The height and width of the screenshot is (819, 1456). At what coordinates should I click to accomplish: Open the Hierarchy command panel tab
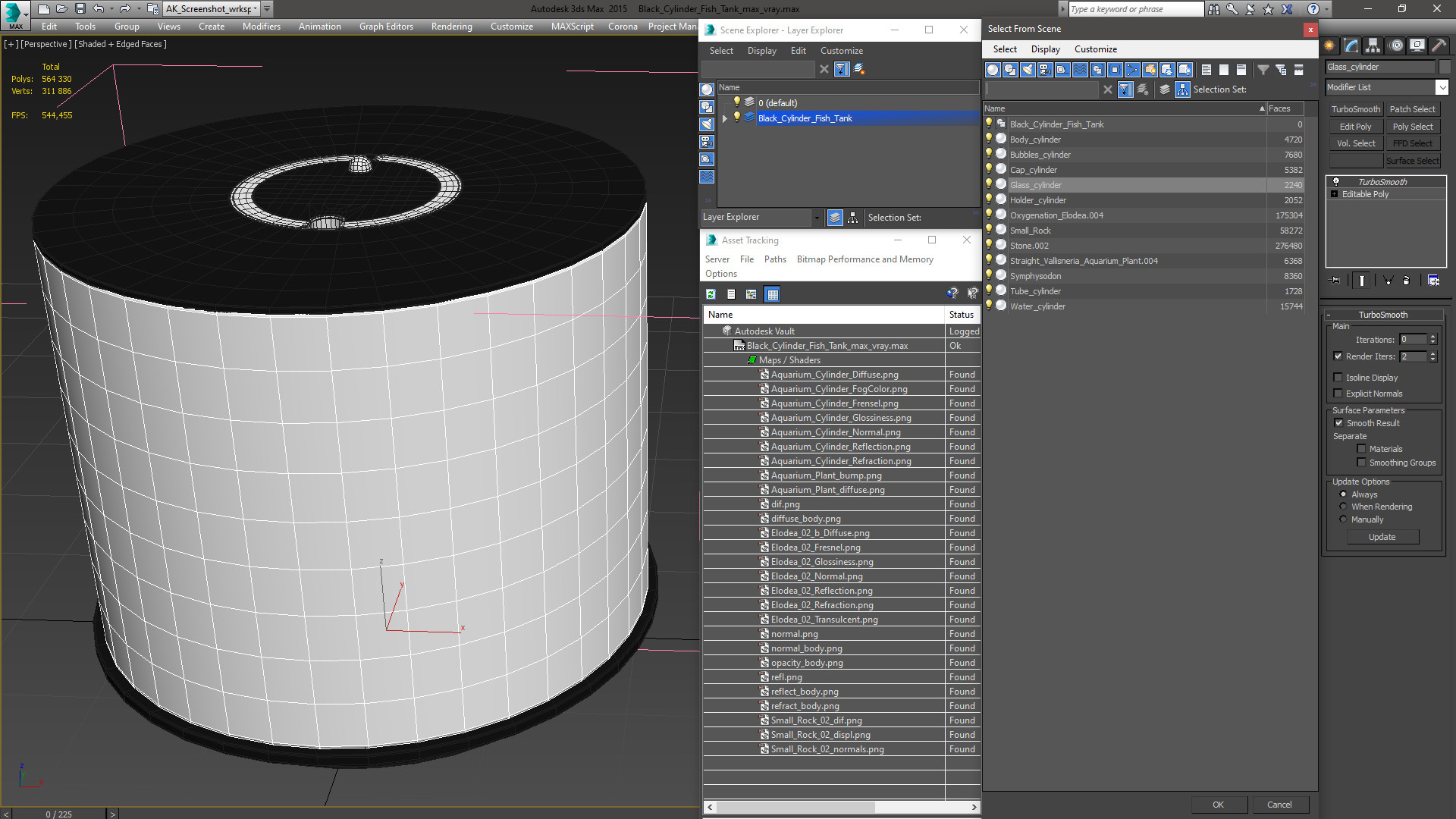1373,45
